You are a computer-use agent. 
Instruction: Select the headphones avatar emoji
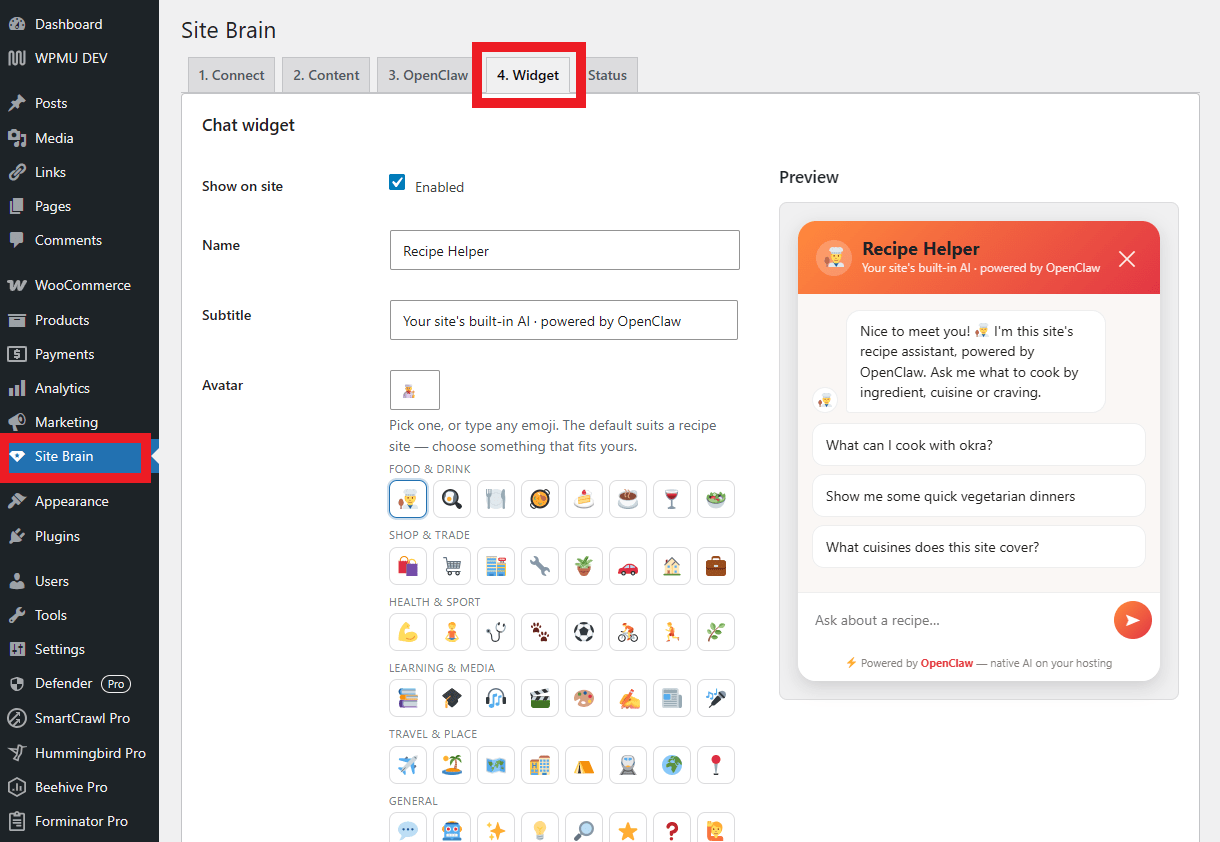pos(496,698)
